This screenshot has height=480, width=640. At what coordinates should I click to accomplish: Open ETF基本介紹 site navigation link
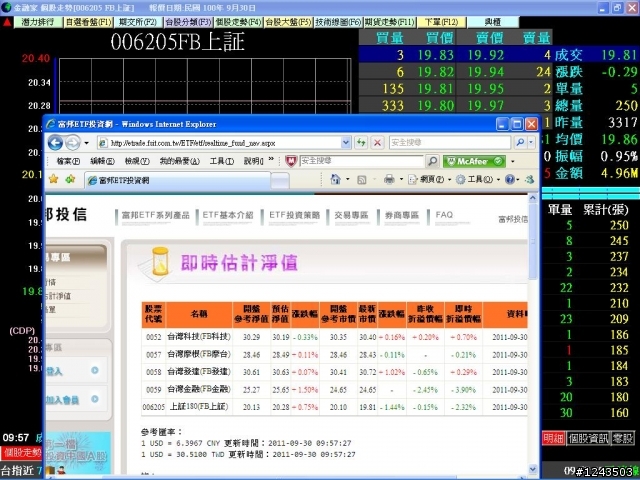[x=228, y=215]
